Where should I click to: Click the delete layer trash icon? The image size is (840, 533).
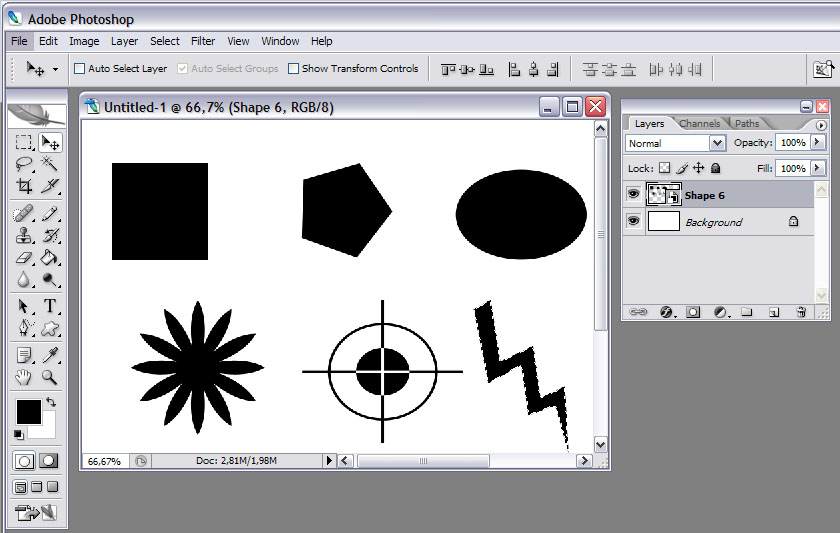[x=801, y=312]
